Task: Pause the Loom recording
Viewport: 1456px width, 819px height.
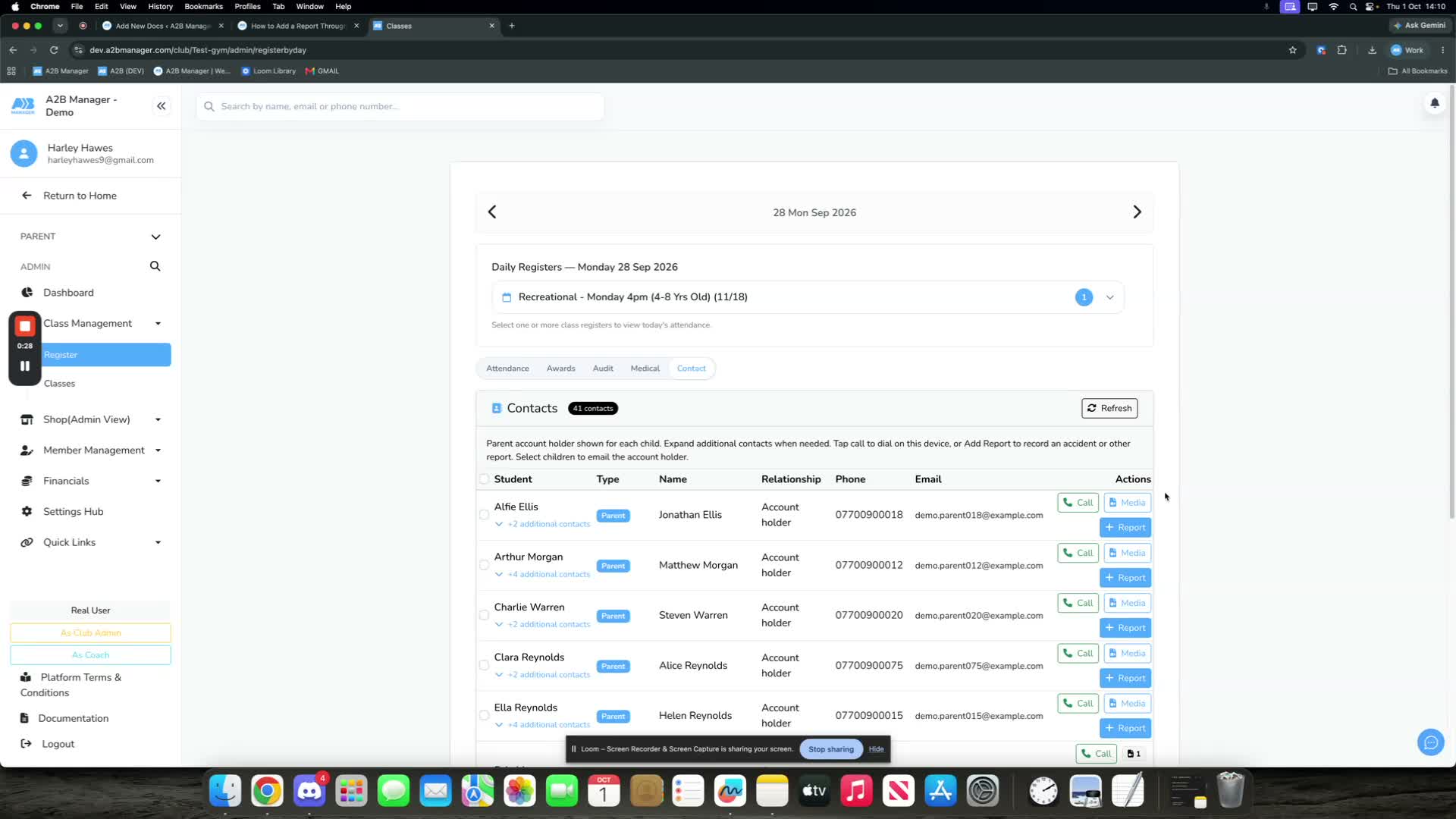Action: tap(25, 366)
